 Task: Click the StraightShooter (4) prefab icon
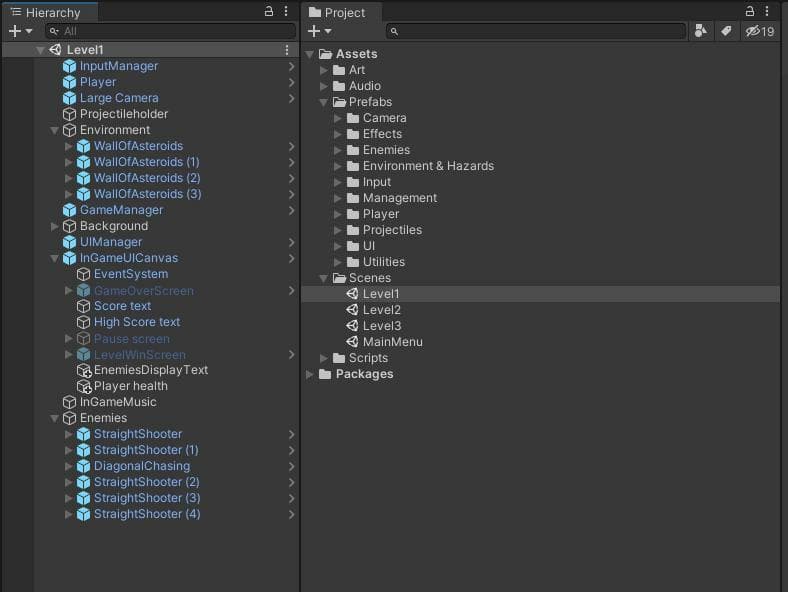point(83,515)
